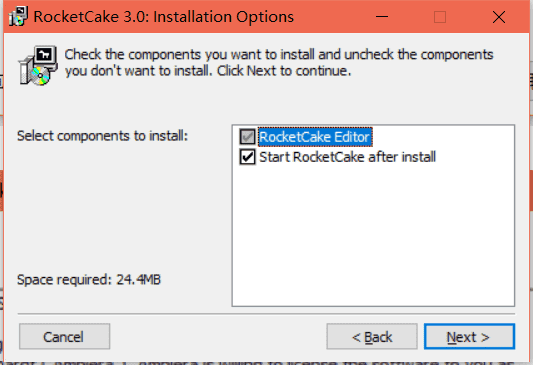Close the RocketCake installer window
The height and width of the screenshot is (365, 533).
click(x=499, y=17)
